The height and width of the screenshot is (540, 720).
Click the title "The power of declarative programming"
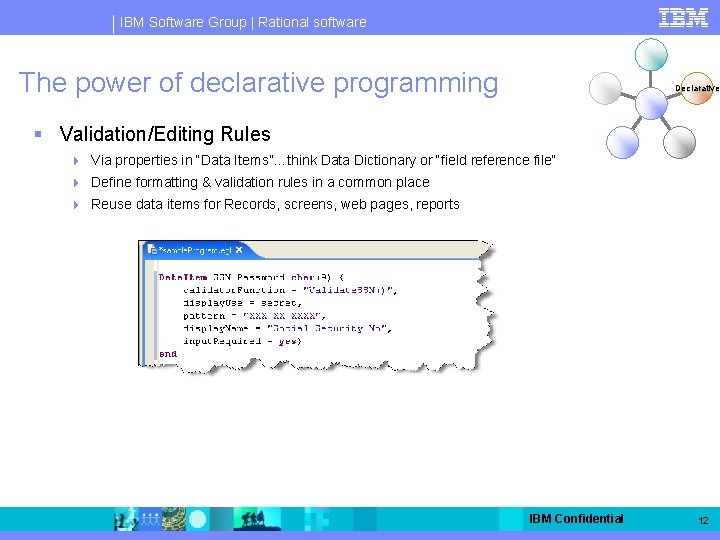tap(258, 83)
